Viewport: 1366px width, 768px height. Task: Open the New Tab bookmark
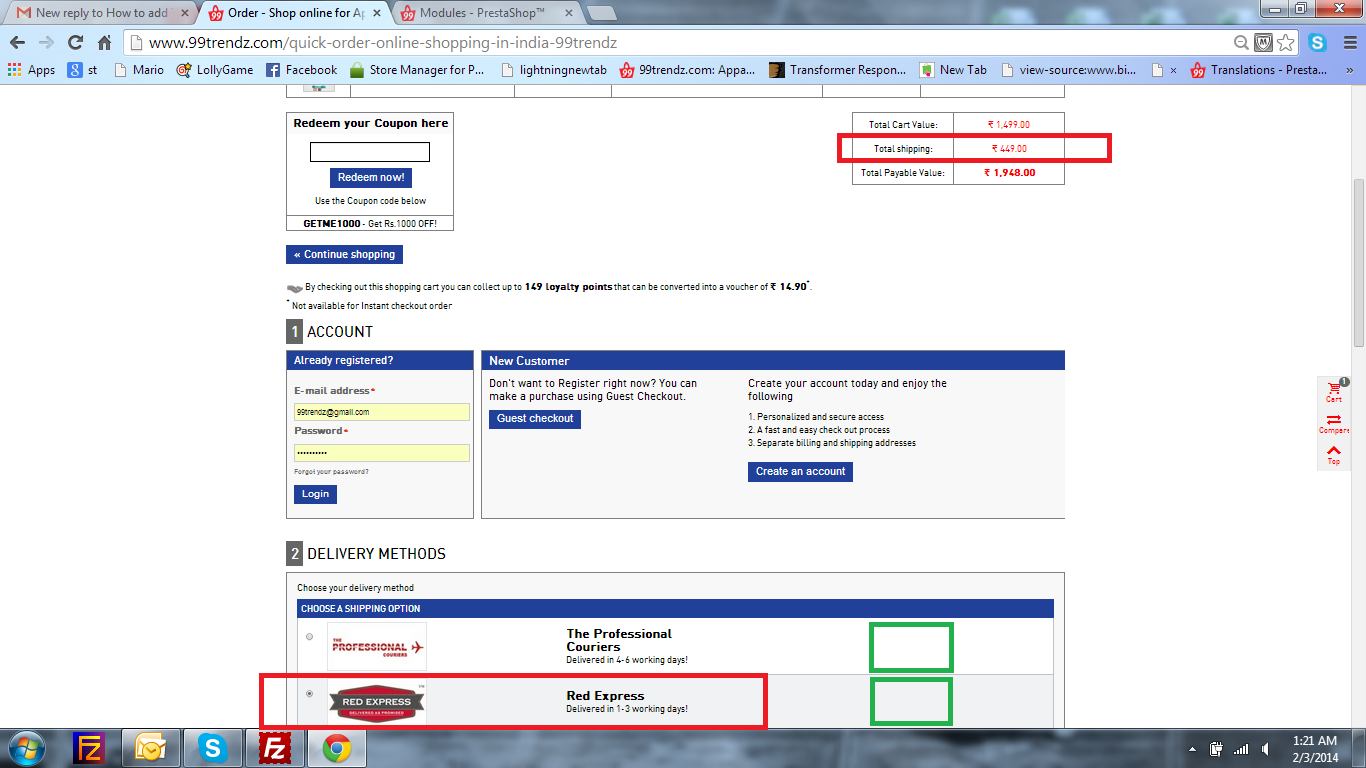click(x=954, y=70)
